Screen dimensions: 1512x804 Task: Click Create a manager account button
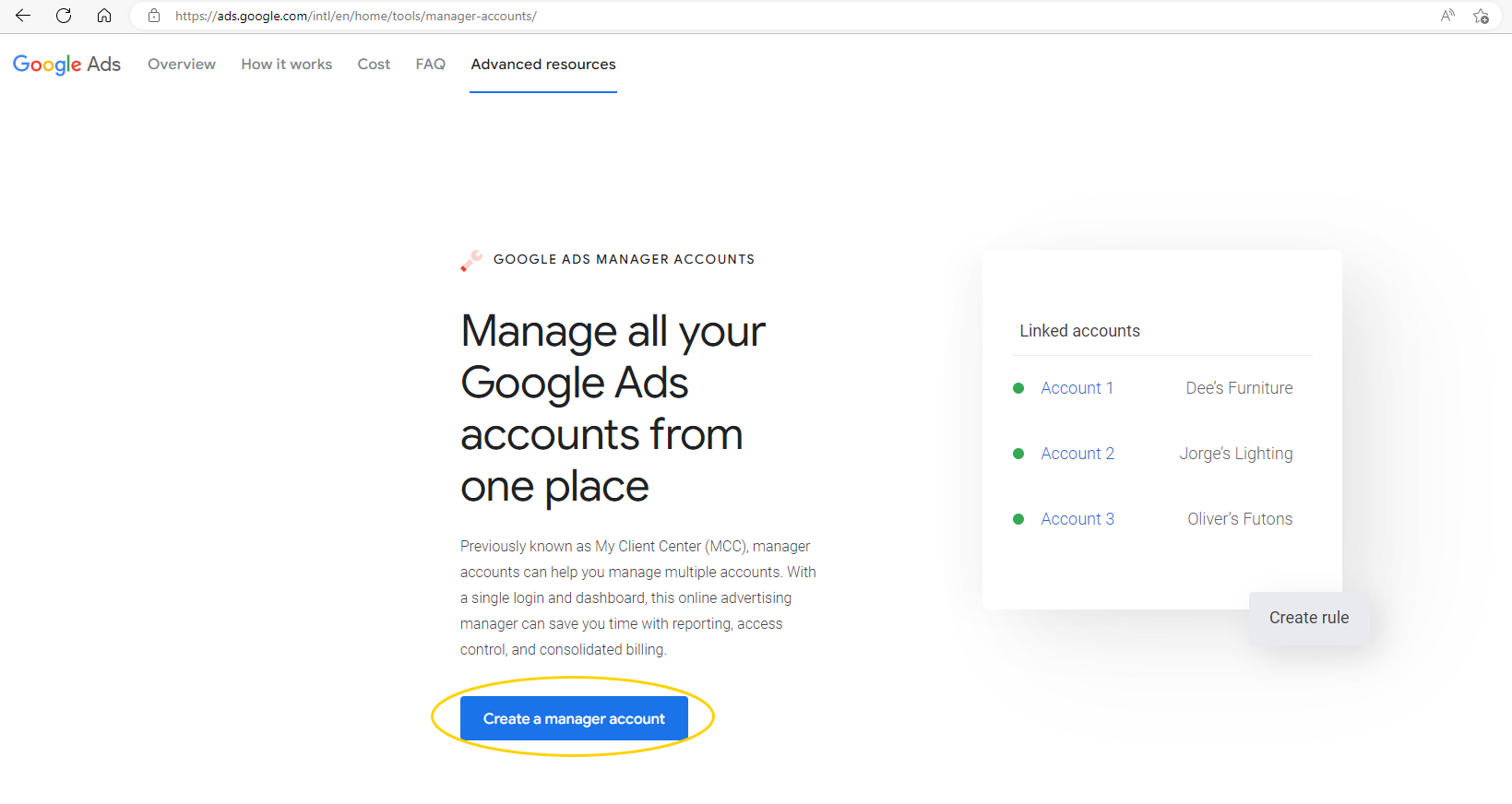574,718
